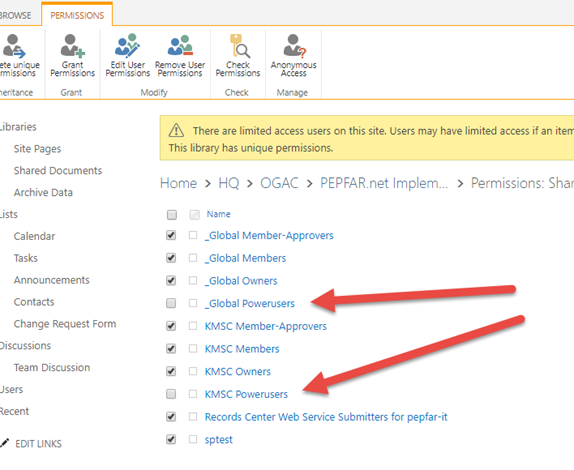Go to OGAC in breadcrumb
The image size is (574, 470).
(x=279, y=183)
